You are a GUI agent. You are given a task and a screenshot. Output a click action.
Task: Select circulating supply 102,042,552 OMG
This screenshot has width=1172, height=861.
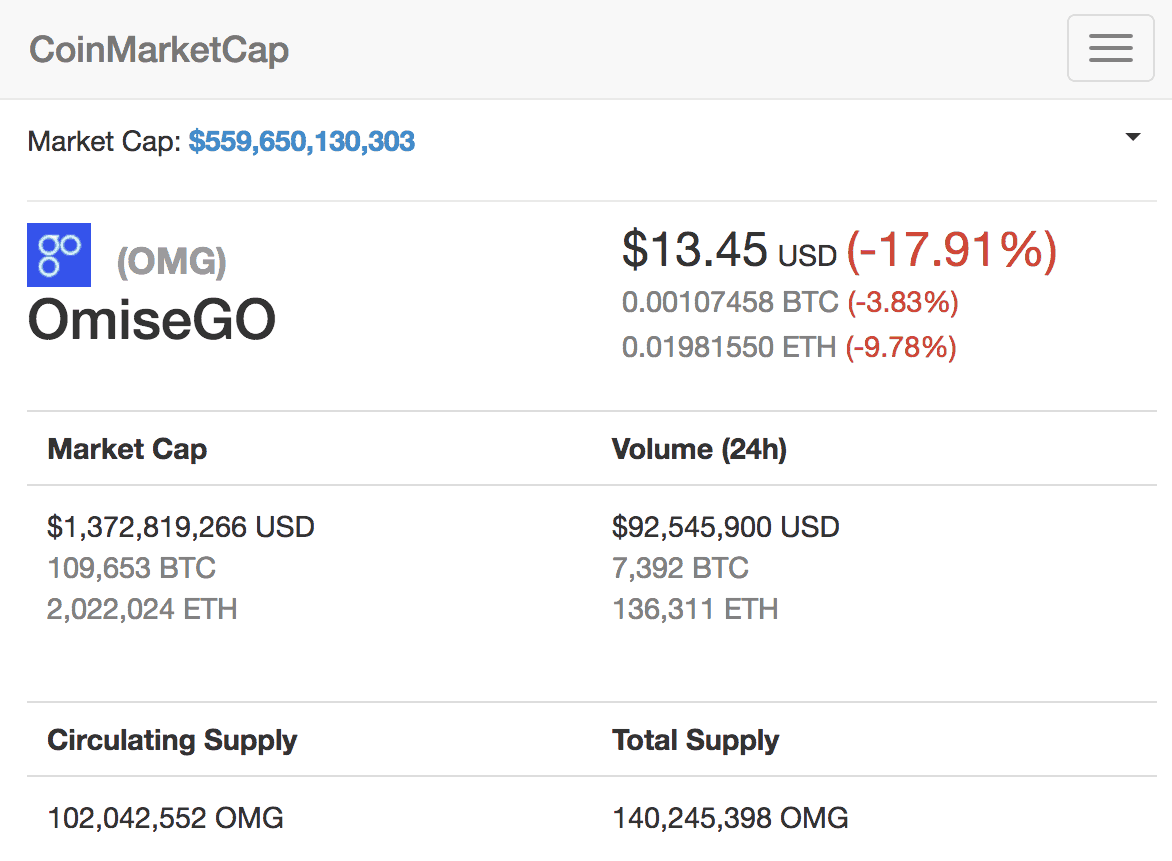(165, 818)
